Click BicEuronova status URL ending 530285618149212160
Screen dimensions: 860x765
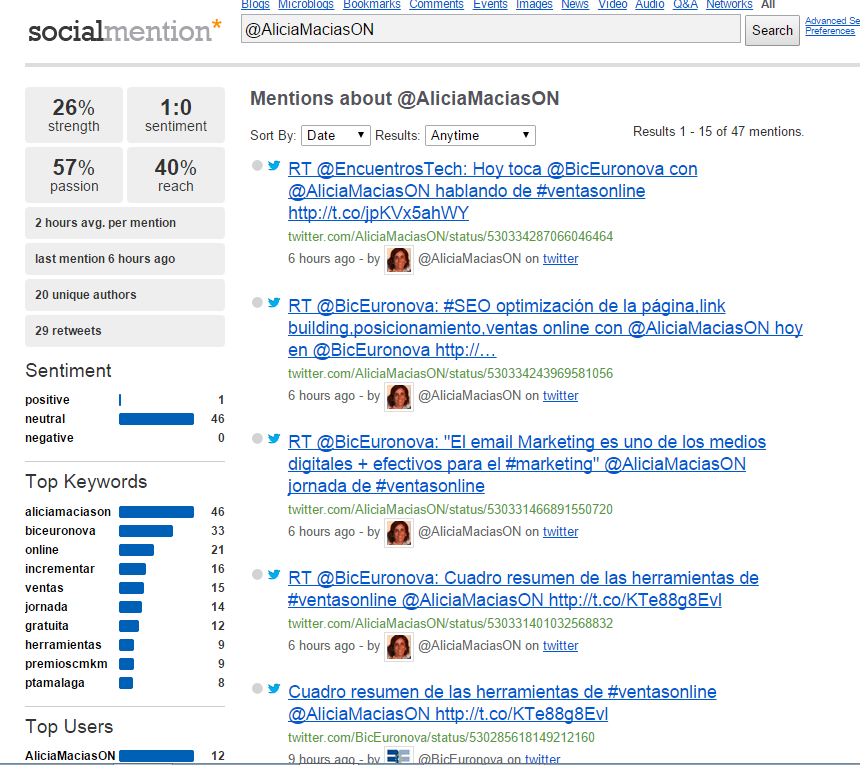pyautogui.click(x=441, y=738)
